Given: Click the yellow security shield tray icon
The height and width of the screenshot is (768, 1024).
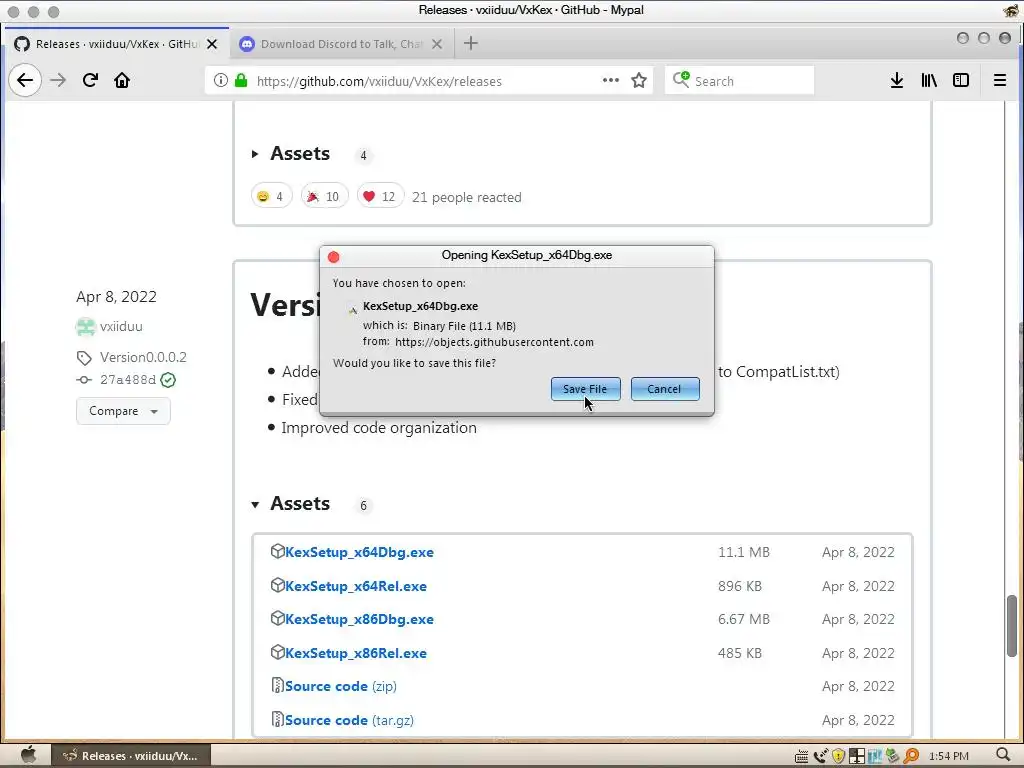Looking at the screenshot, I should pos(838,756).
